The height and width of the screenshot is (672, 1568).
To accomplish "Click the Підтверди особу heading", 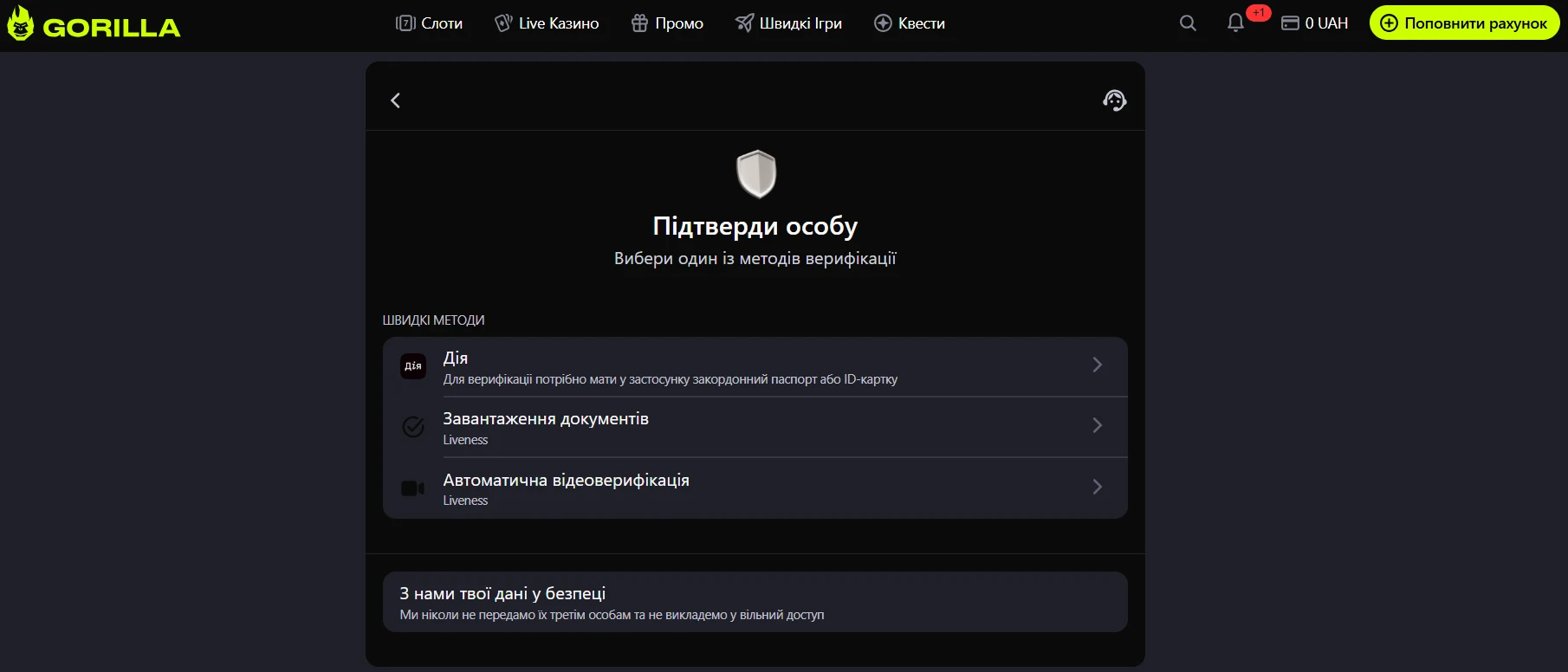I will click(755, 226).
